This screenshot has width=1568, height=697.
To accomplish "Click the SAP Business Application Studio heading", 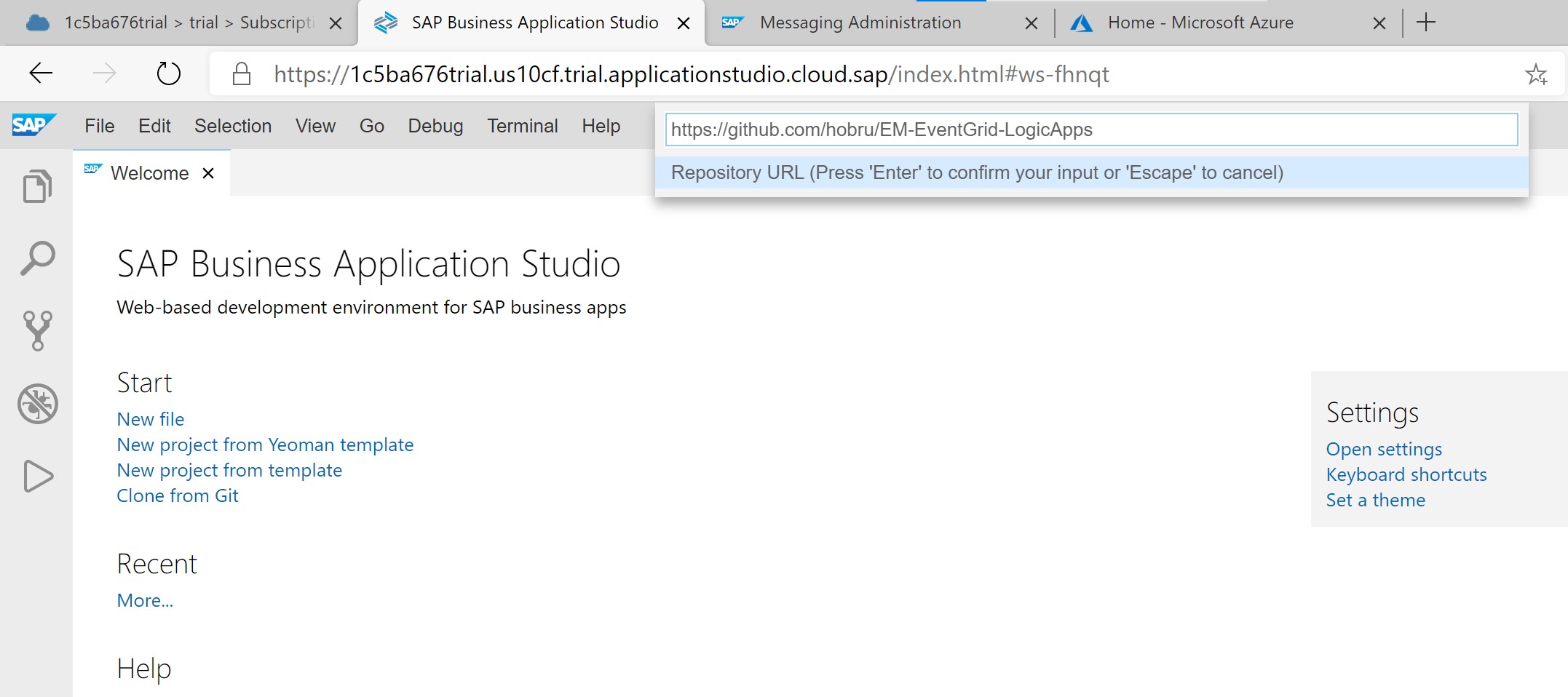I will [x=368, y=263].
